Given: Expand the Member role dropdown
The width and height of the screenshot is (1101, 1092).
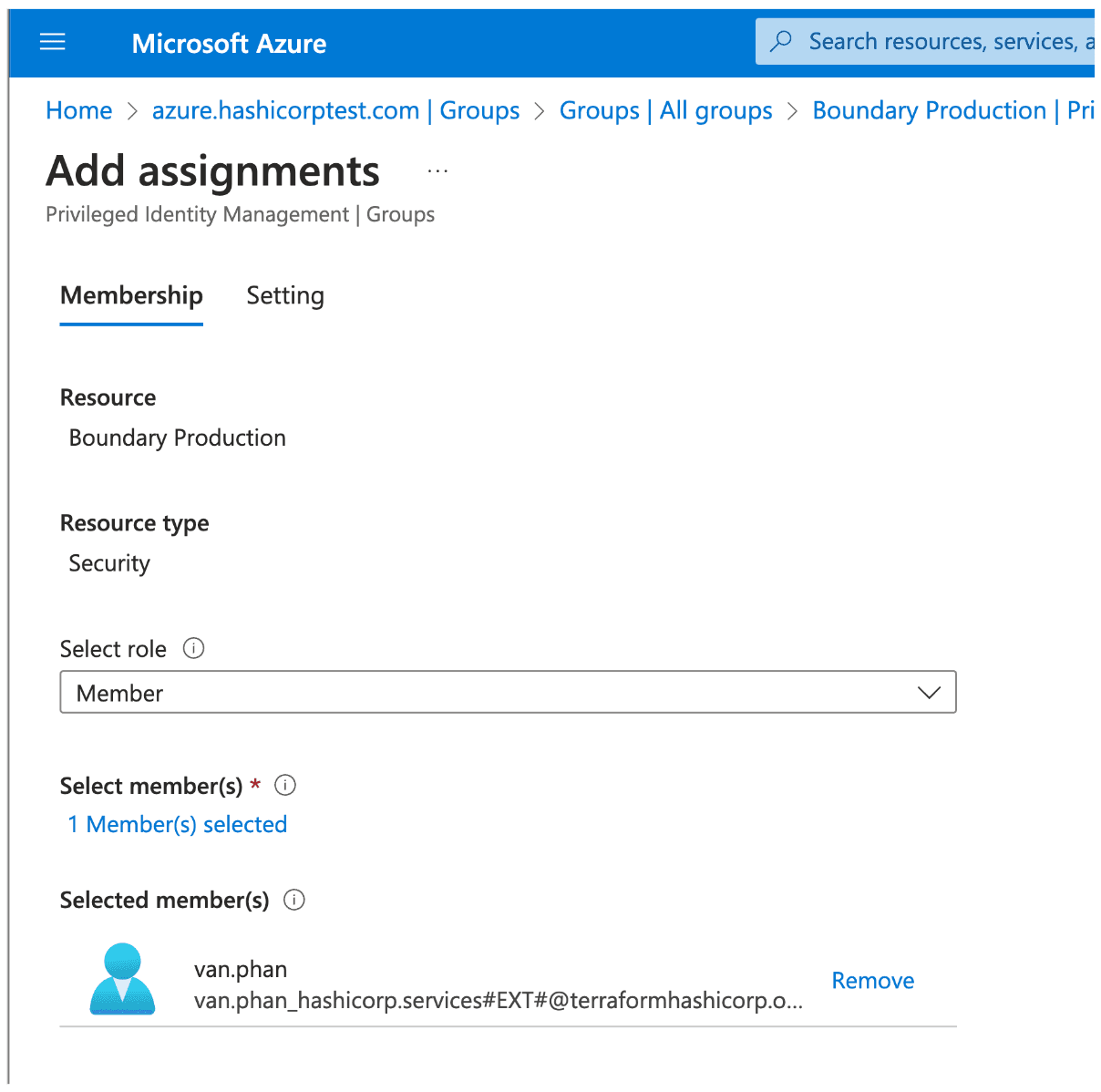Looking at the screenshot, I should [508, 692].
